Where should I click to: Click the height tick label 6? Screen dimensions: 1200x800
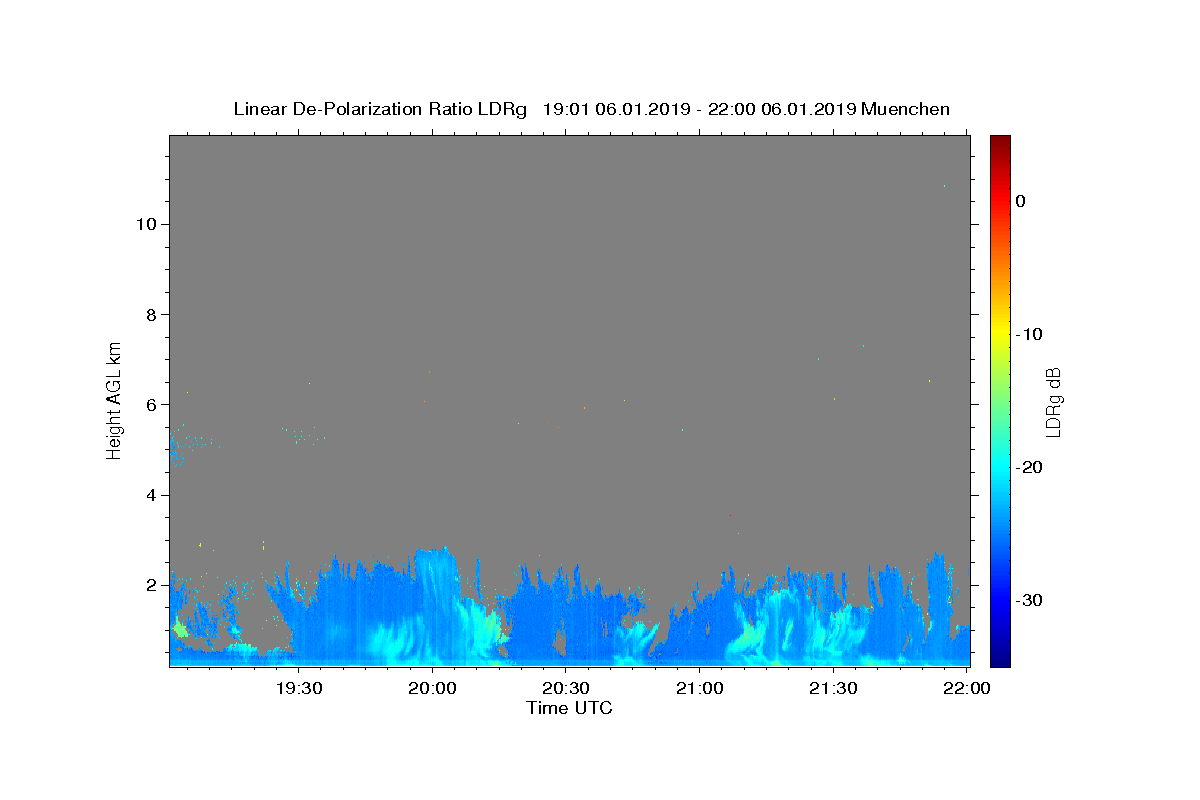(x=151, y=404)
